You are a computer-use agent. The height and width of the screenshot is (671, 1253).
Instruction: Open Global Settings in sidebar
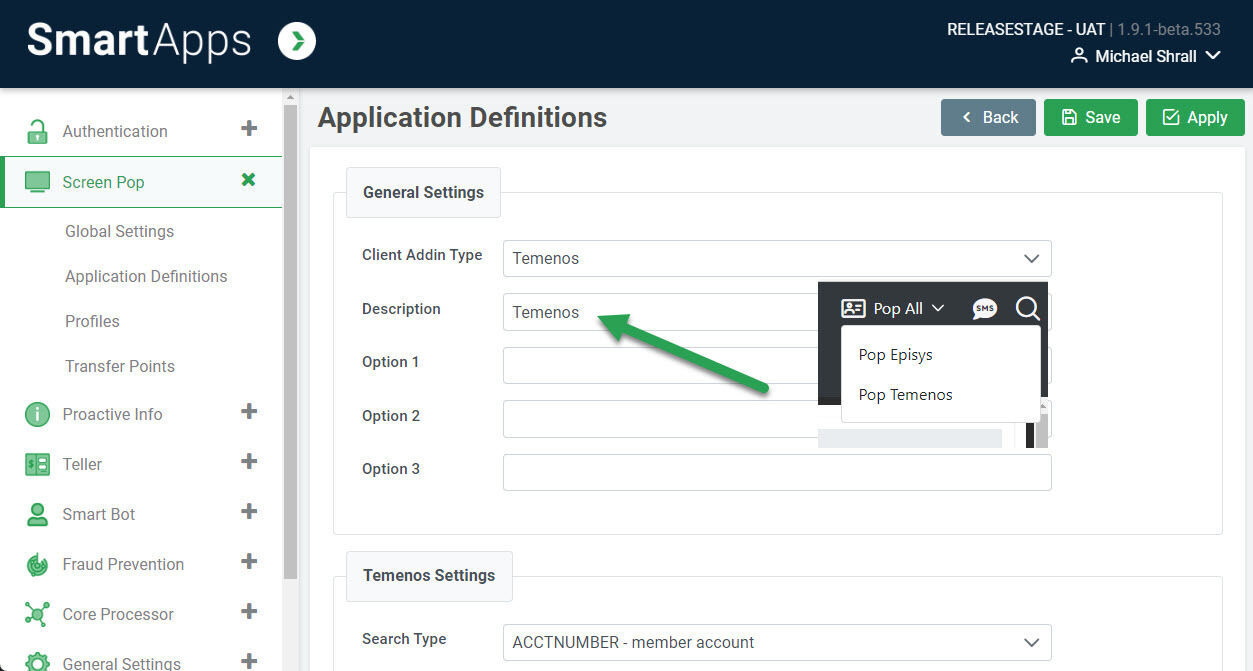pos(119,231)
